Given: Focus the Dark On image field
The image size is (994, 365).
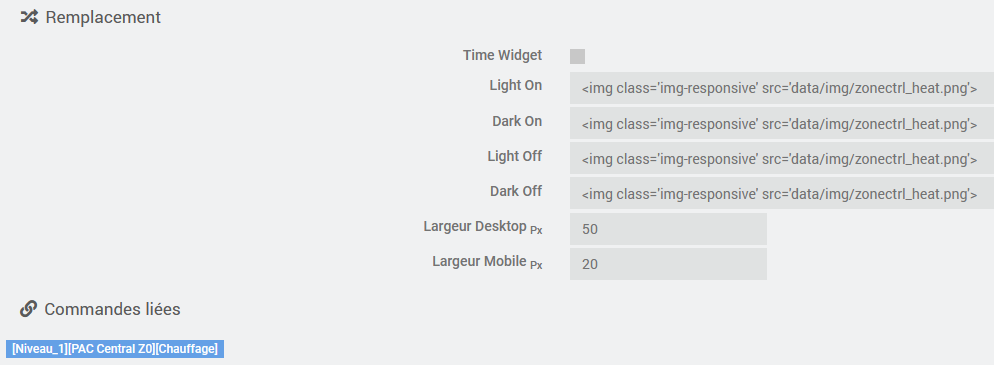Looking at the screenshot, I should 782,124.
